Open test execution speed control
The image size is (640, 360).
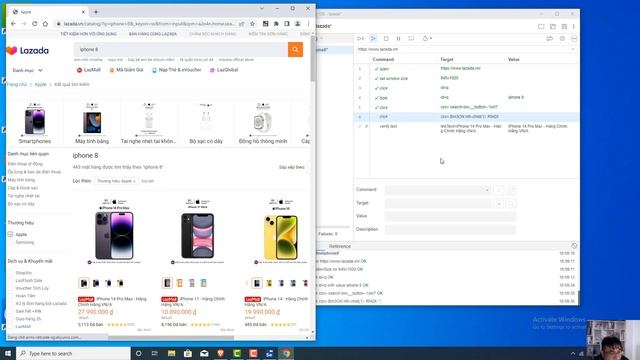pyautogui.click(x=427, y=38)
